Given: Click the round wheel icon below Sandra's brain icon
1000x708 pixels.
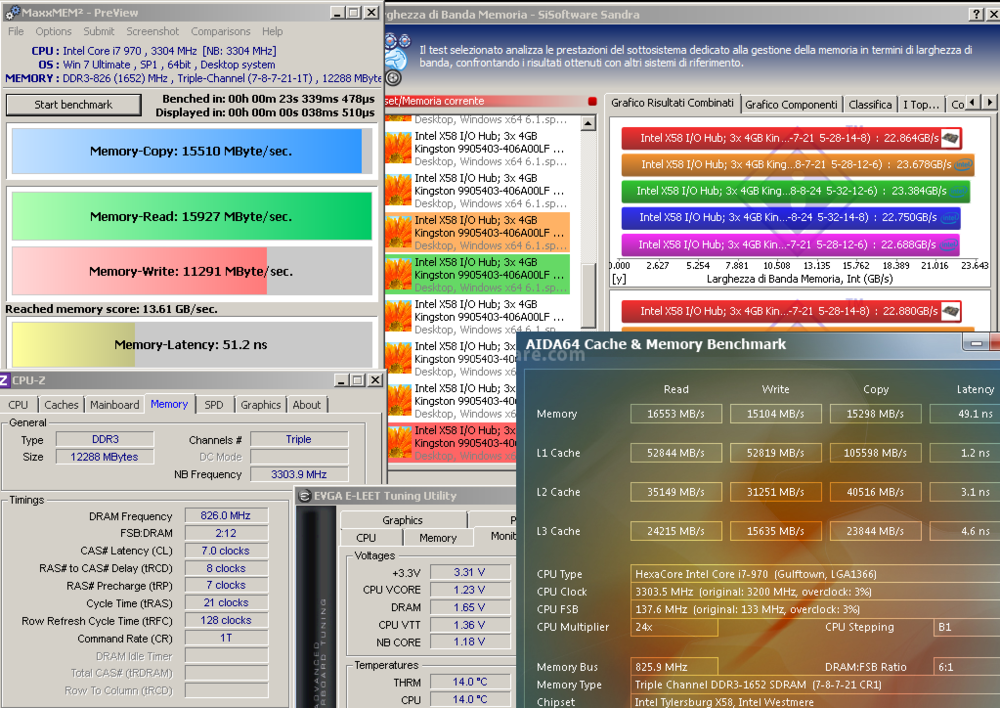Looking at the screenshot, I should coord(393,78).
